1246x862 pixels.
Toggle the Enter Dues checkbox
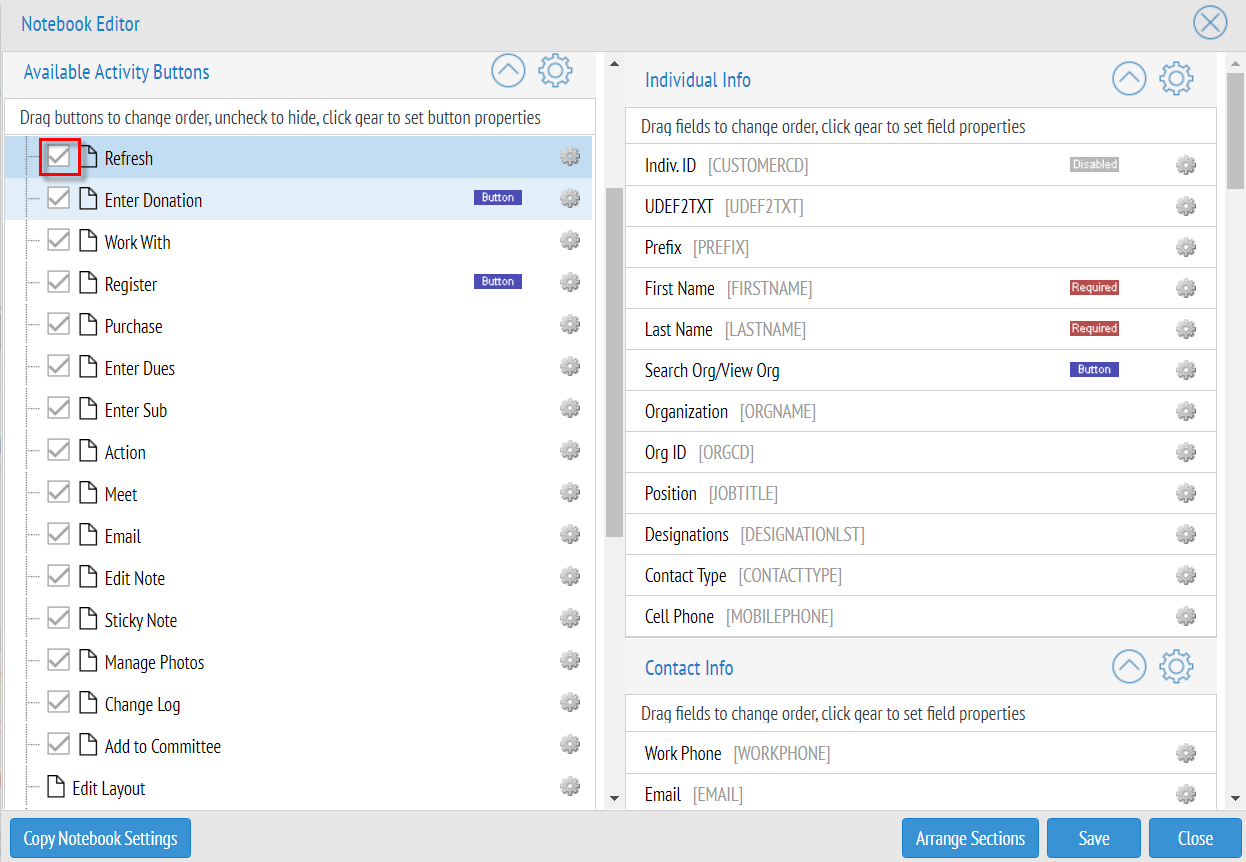tap(59, 367)
